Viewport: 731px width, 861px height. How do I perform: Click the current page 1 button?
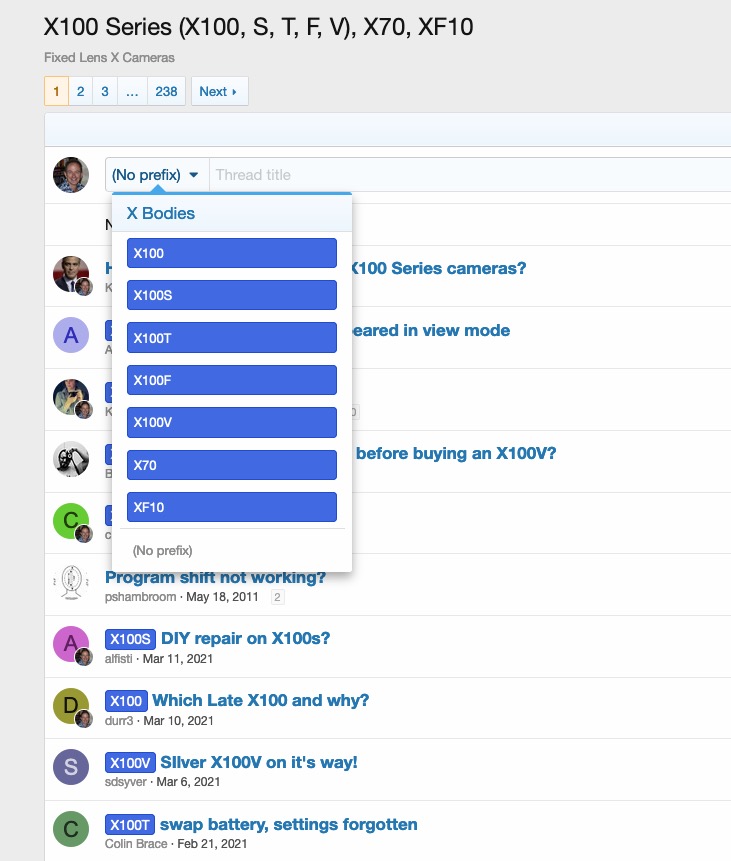tap(57, 91)
